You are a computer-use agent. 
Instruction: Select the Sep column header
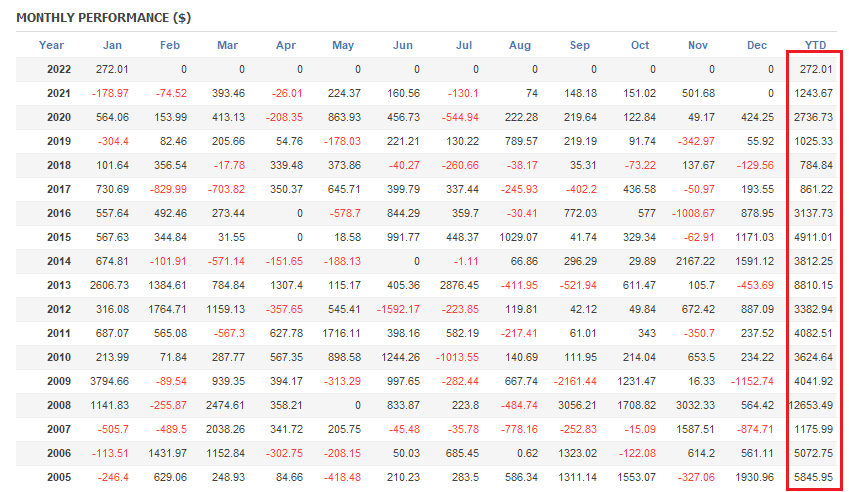(580, 45)
